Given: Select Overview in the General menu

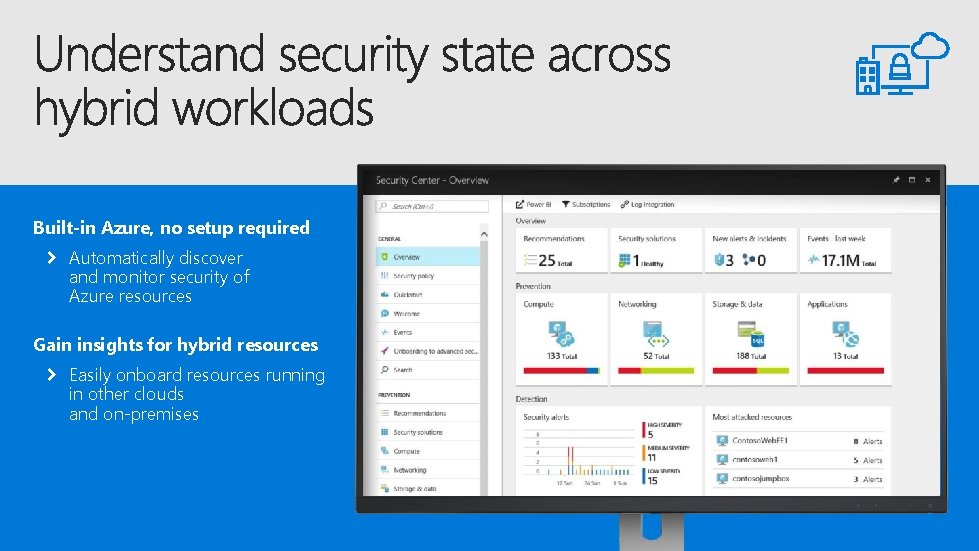Looking at the screenshot, I should click(x=428, y=256).
